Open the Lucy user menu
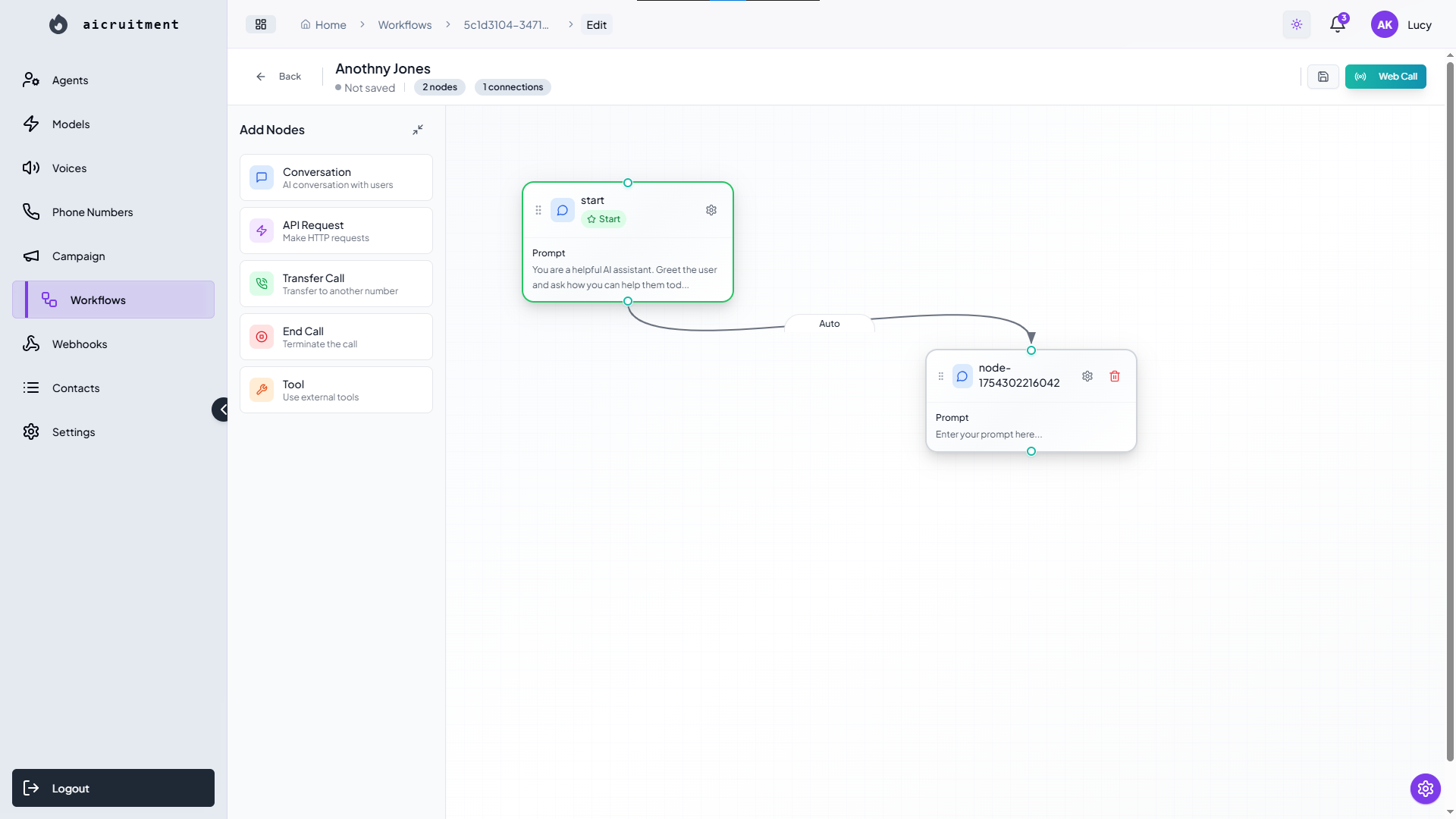The image size is (1456, 819). pos(1420,25)
